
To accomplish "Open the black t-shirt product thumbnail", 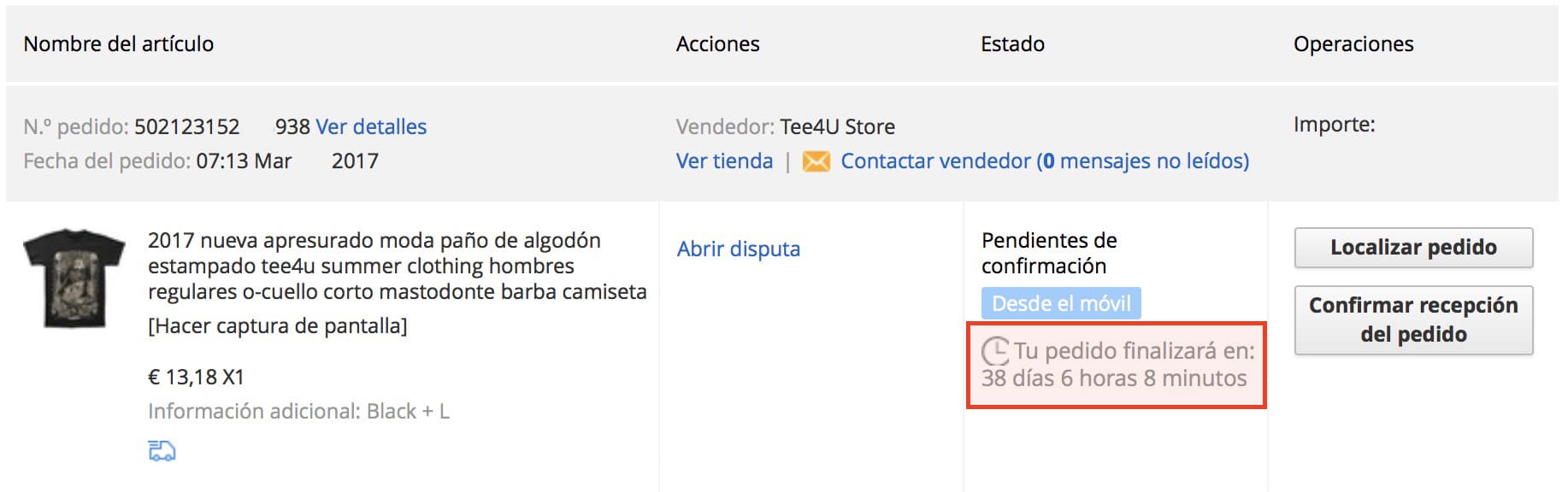I will tap(74, 278).
